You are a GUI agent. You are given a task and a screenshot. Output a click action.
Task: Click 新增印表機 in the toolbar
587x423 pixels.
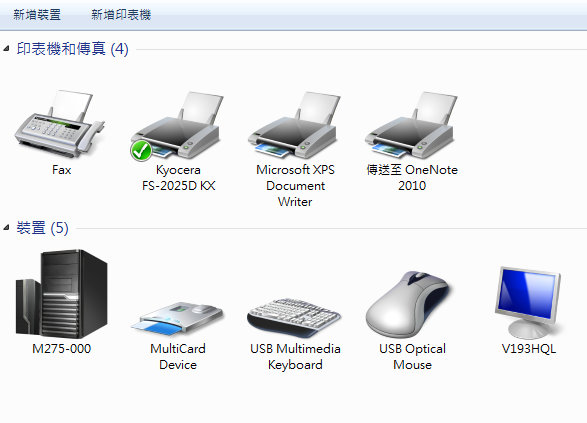pos(121,15)
